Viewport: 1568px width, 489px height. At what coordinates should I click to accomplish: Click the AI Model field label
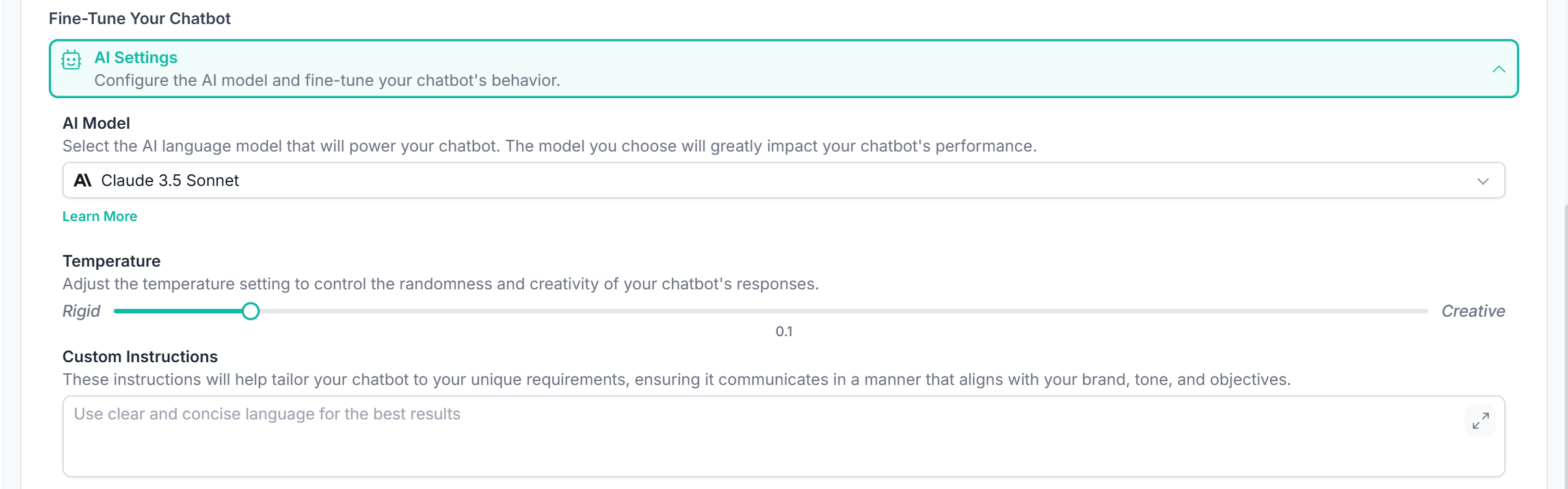96,124
